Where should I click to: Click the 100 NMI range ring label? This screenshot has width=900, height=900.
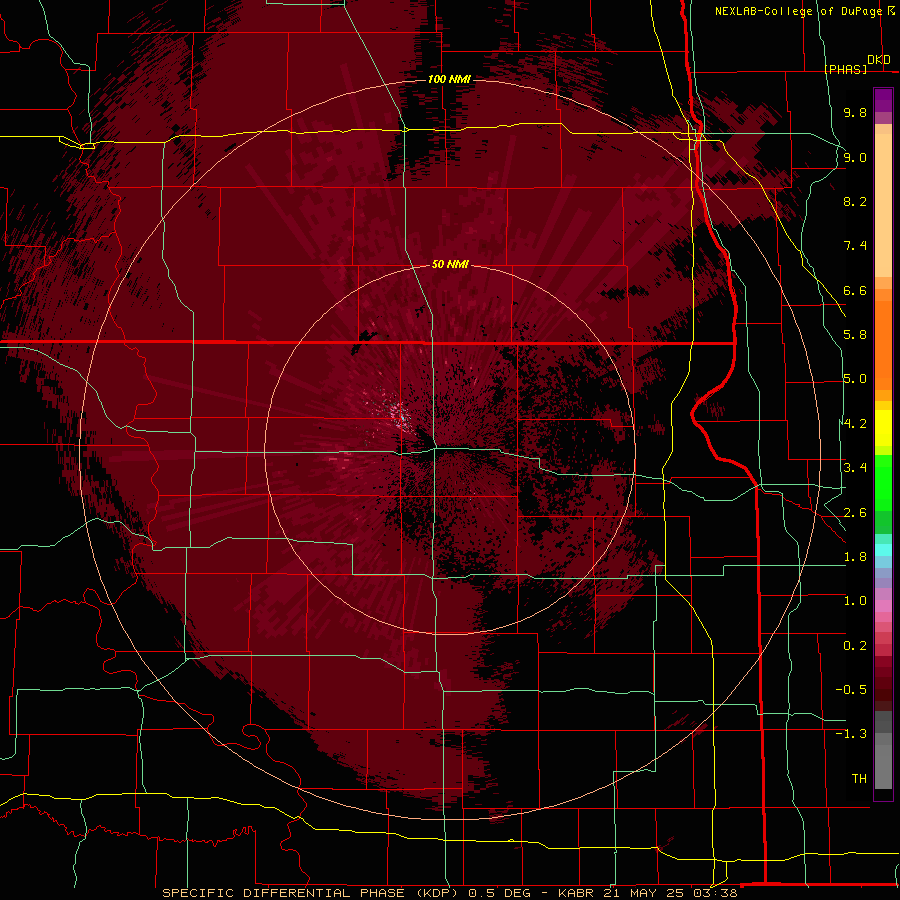[x=449, y=79]
